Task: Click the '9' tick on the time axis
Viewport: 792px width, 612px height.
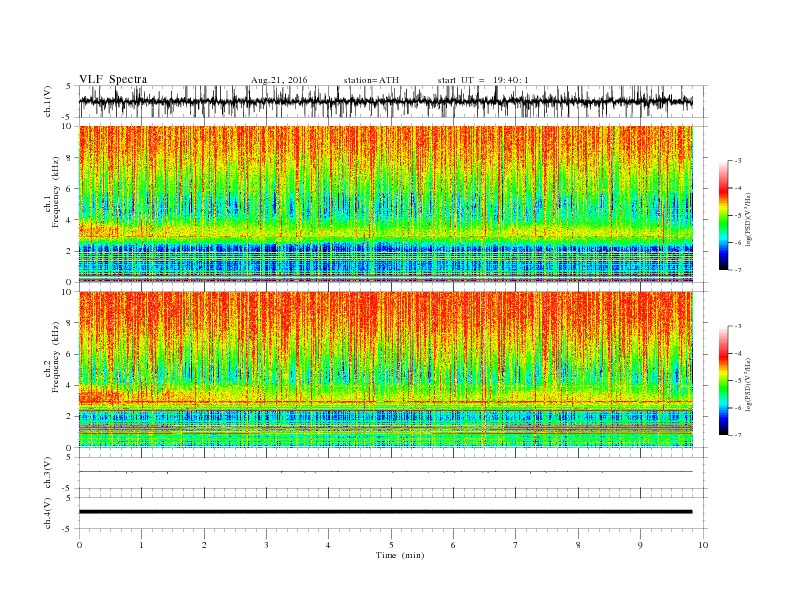Action: pos(640,545)
